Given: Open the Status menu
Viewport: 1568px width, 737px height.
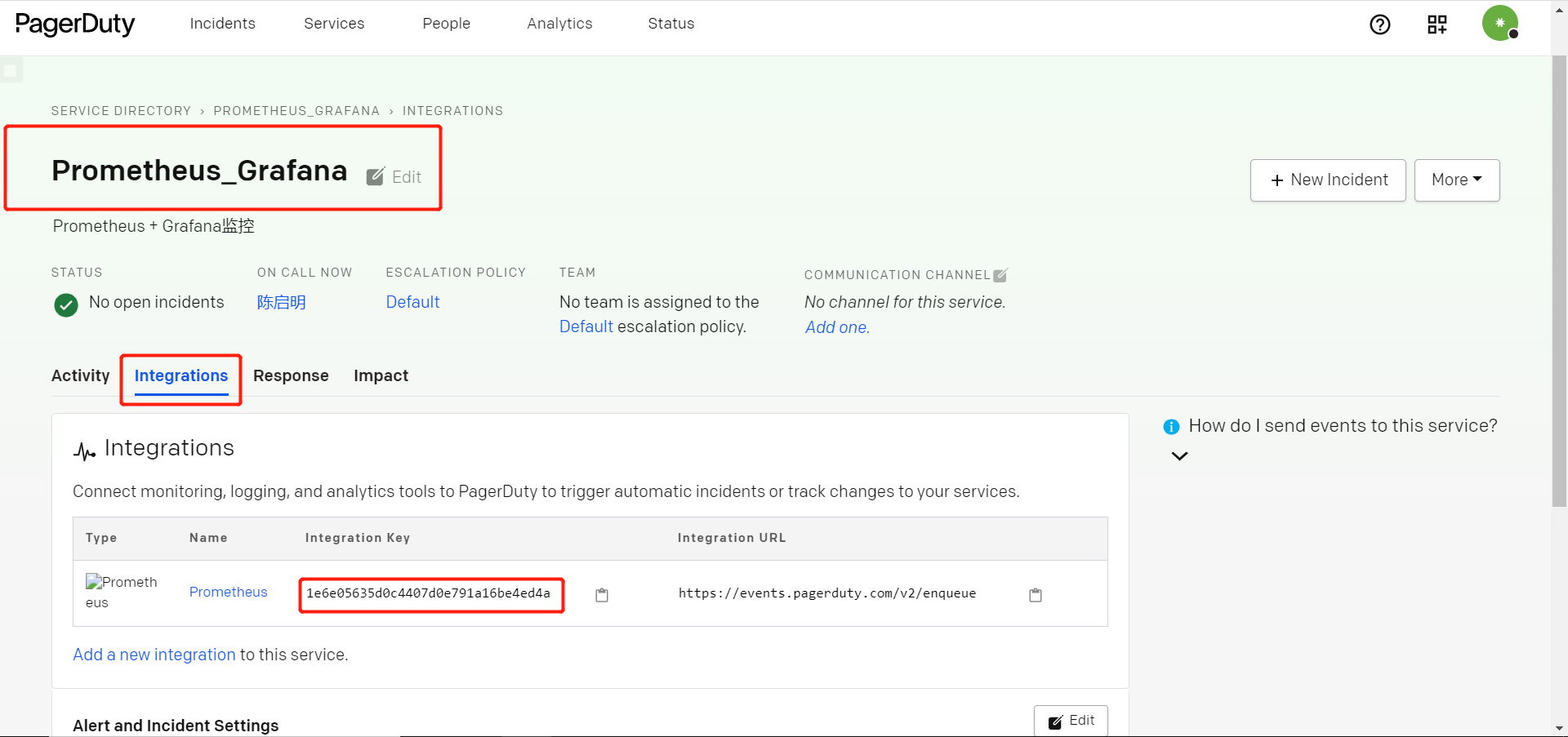Looking at the screenshot, I should pyautogui.click(x=671, y=24).
